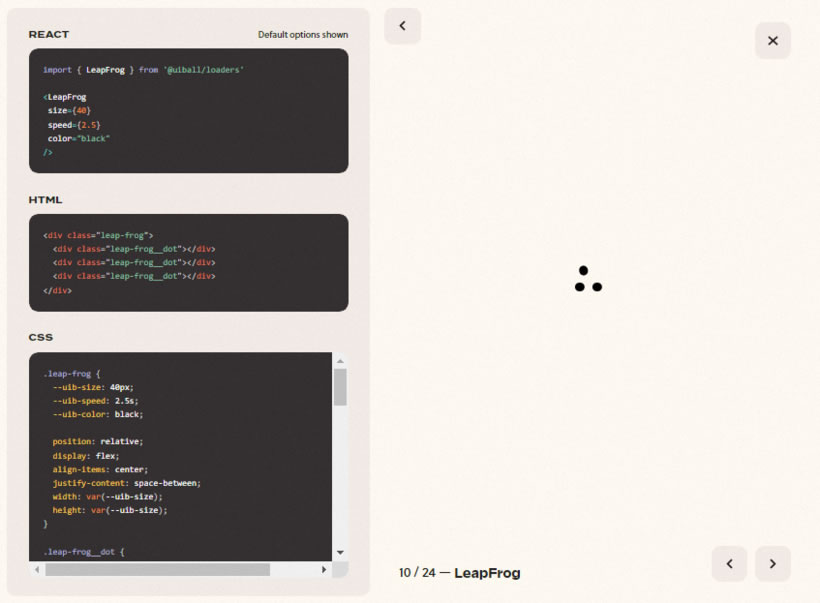Go to the next loader in the gallery
The width and height of the screenshot is (820, 603).
click(x=772, y=564)
